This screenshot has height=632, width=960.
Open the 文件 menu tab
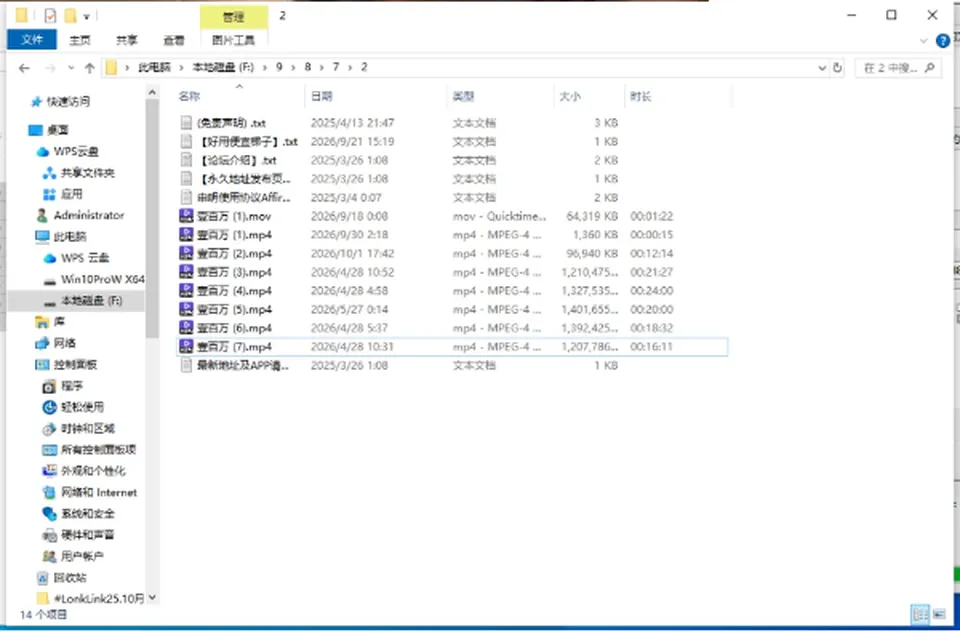tap(32, 40)
